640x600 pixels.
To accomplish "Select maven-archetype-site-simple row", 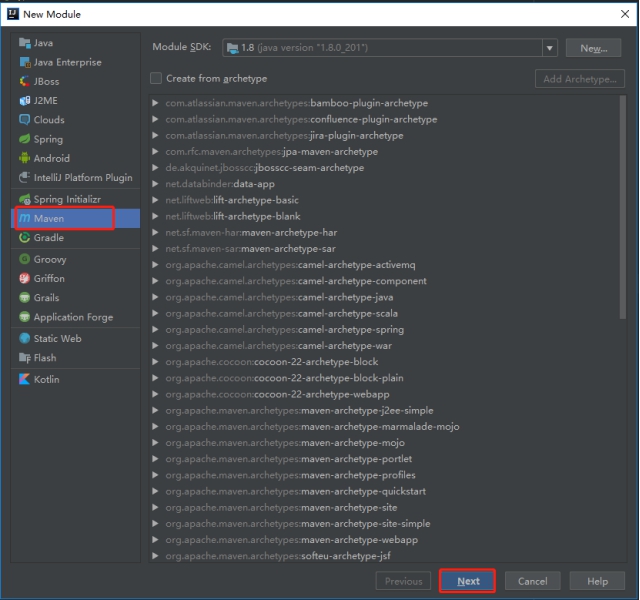I will [384, 523].
